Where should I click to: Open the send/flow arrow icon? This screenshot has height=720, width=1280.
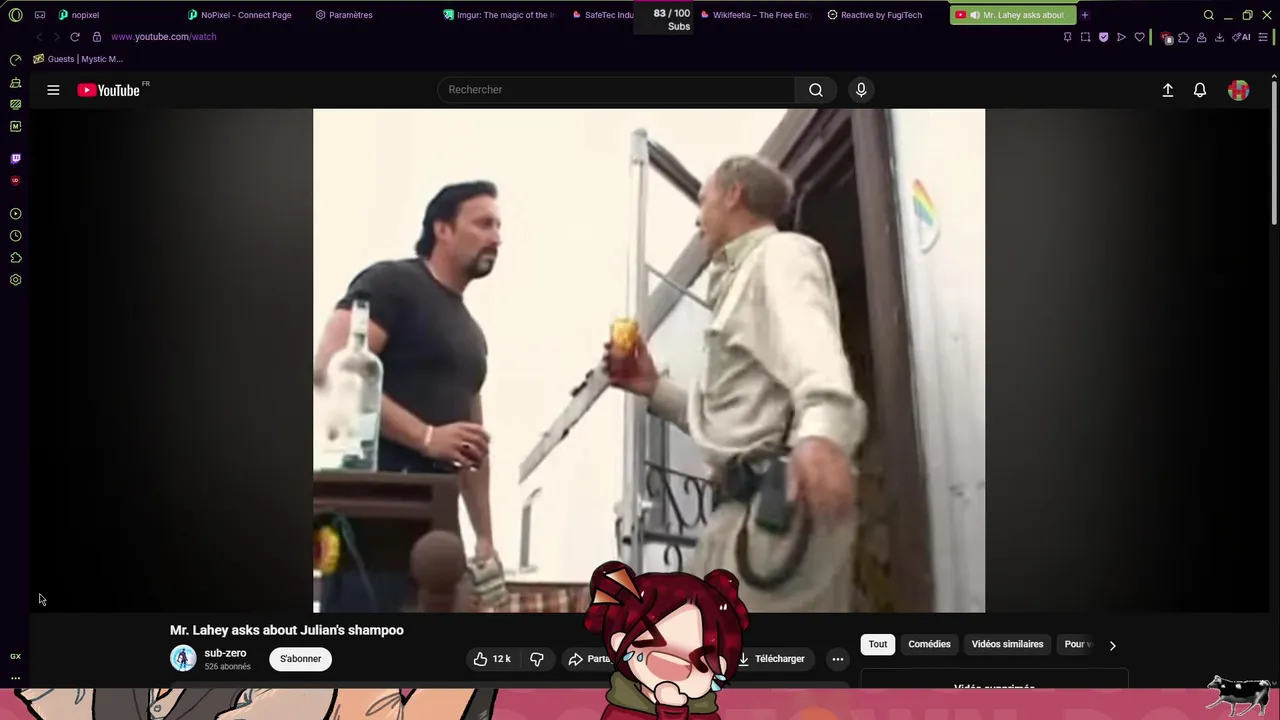point(1122,37)
